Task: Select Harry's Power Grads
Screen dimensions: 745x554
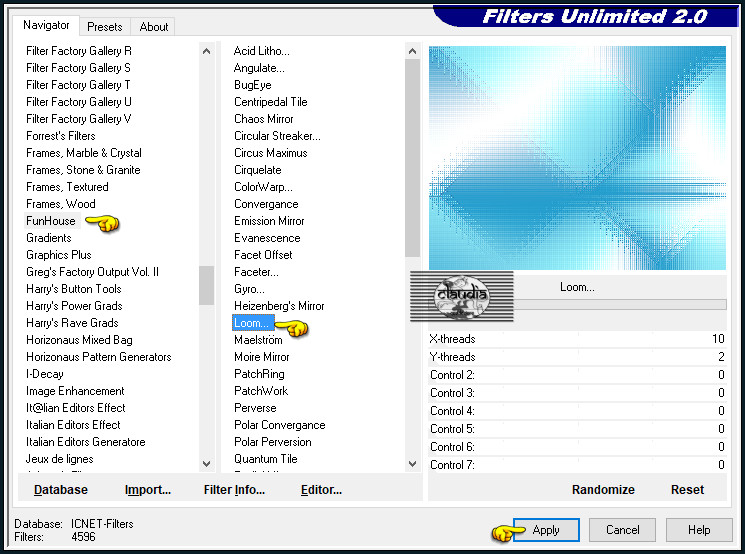Action: 75,306
